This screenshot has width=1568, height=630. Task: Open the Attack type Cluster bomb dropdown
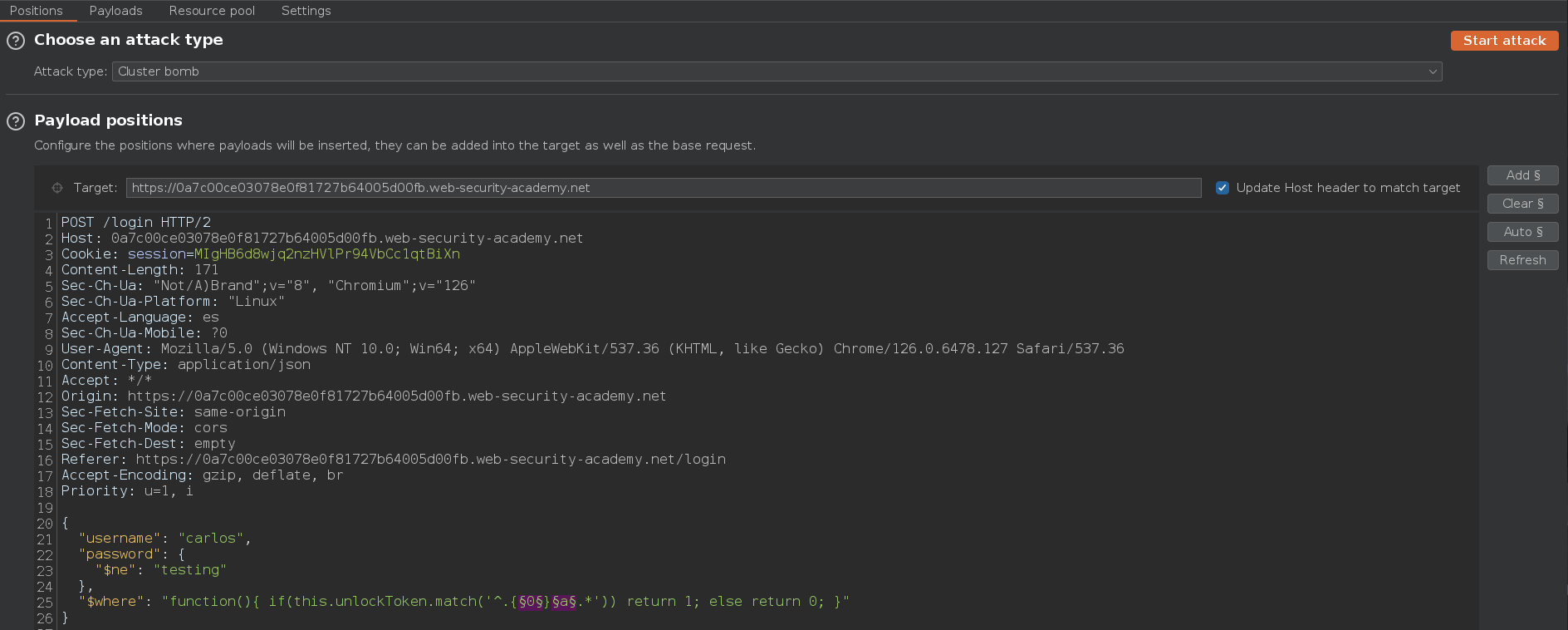[x=777, y=71]
